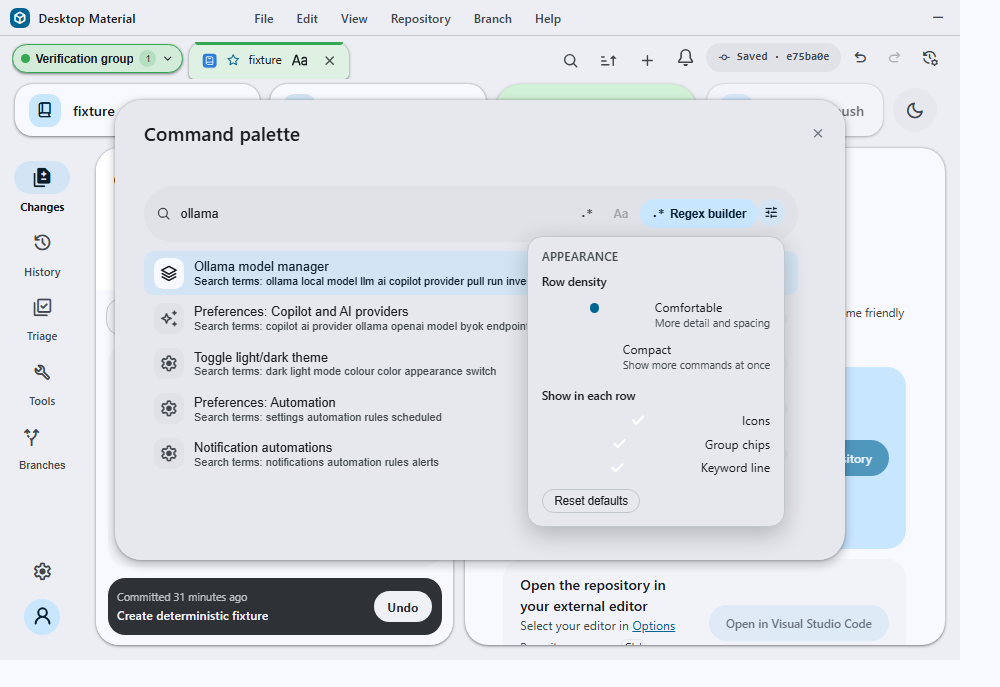Click the redo arrow in toolbar

[895, 58]
